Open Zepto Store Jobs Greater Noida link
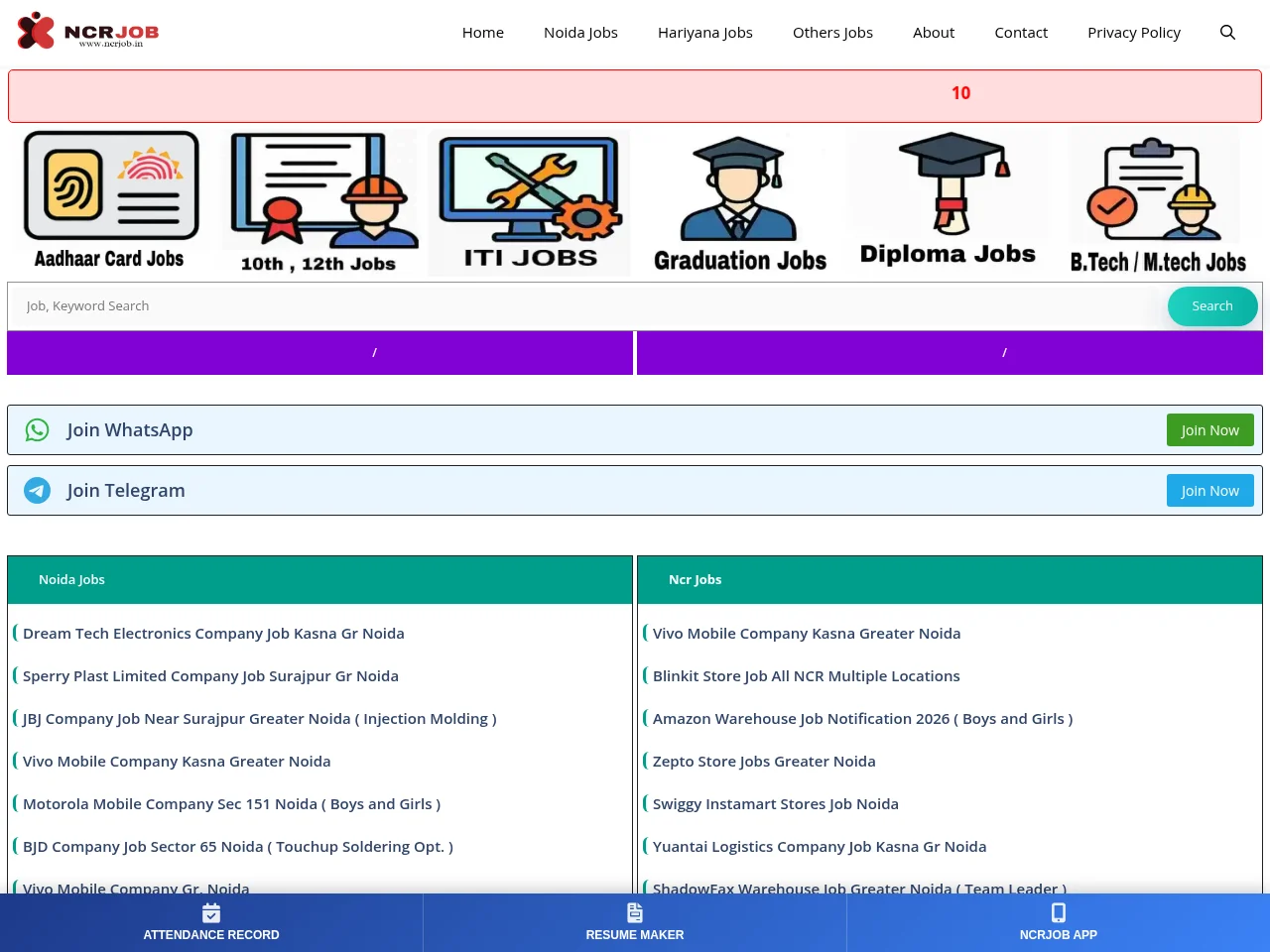Viewport: 1270px width, 952px height. click(x=764, y=761)
